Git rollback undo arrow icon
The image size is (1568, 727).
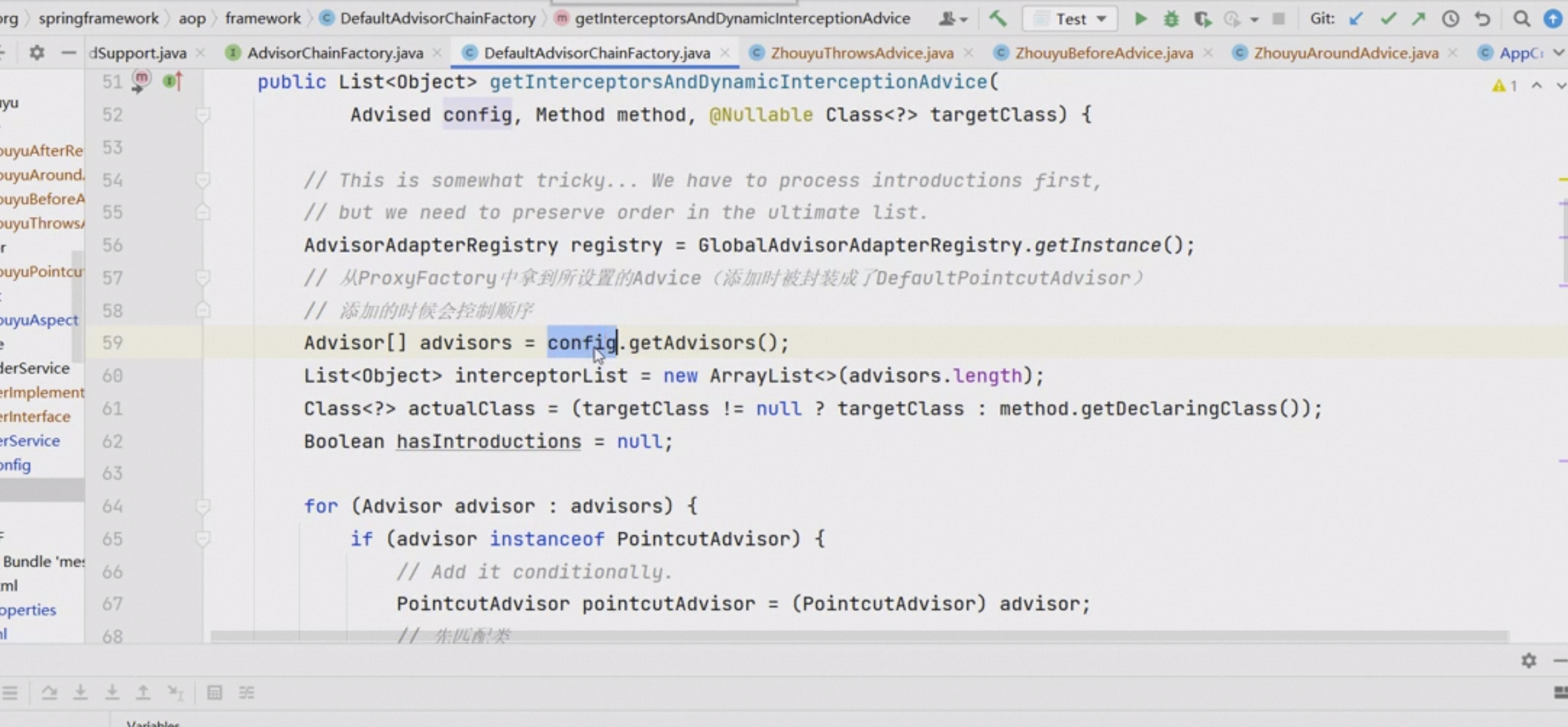coord(1482,19)
